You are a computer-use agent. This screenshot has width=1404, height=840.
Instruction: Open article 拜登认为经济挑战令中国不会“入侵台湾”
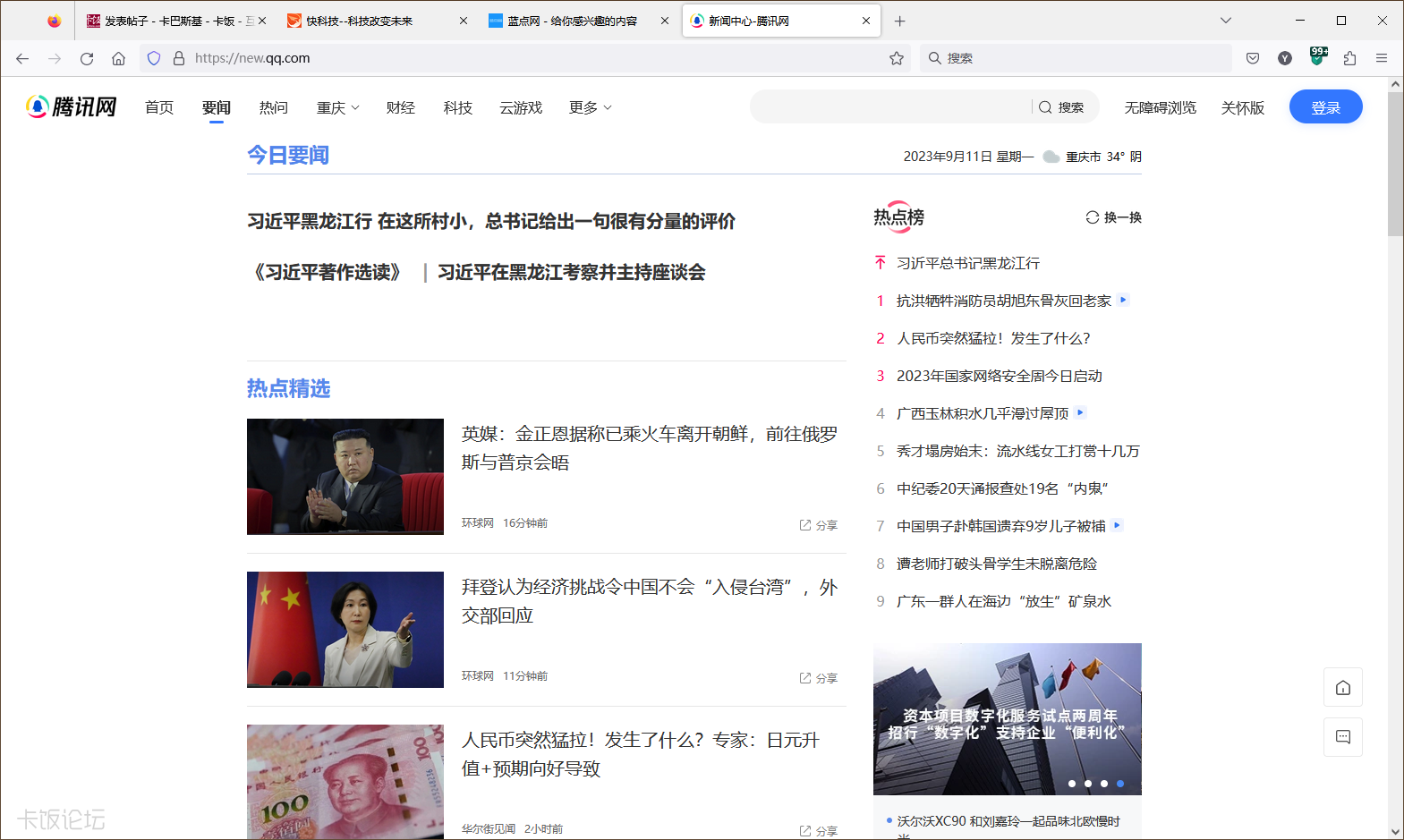[650, 601]
